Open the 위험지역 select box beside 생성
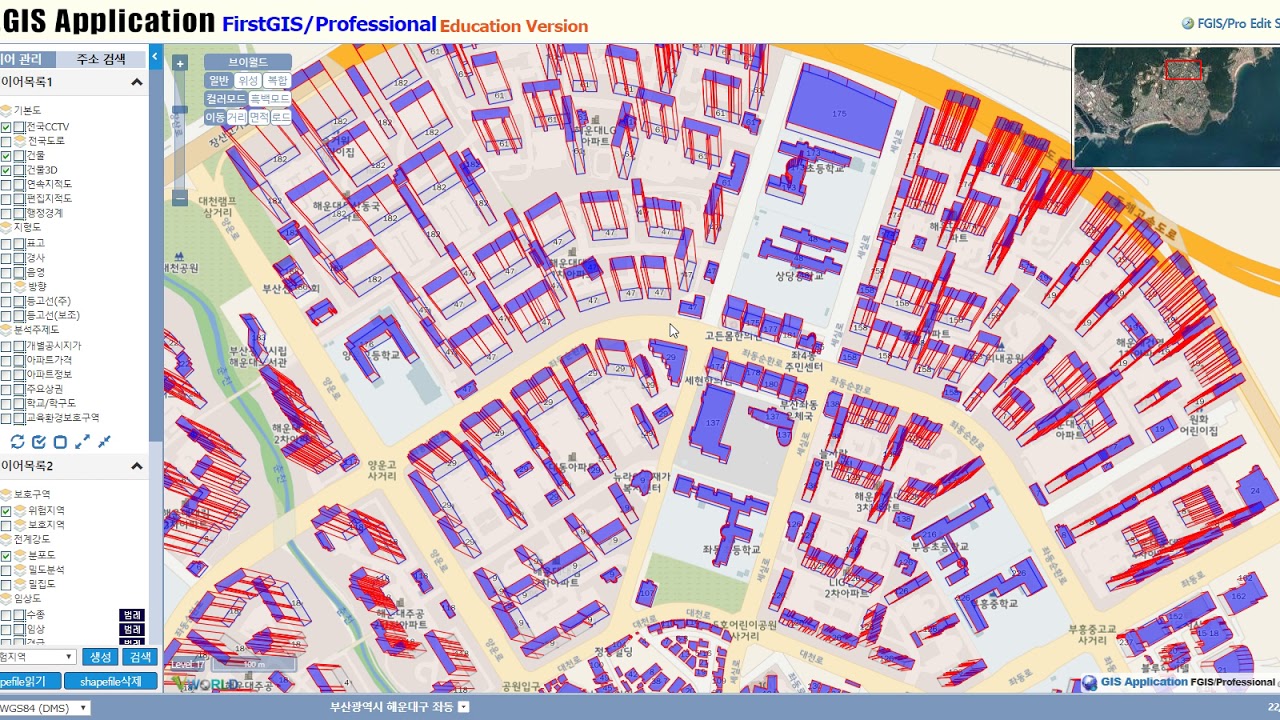Image resolution: width=1280 pixels, height=720 pixels. tap(37, 657)
